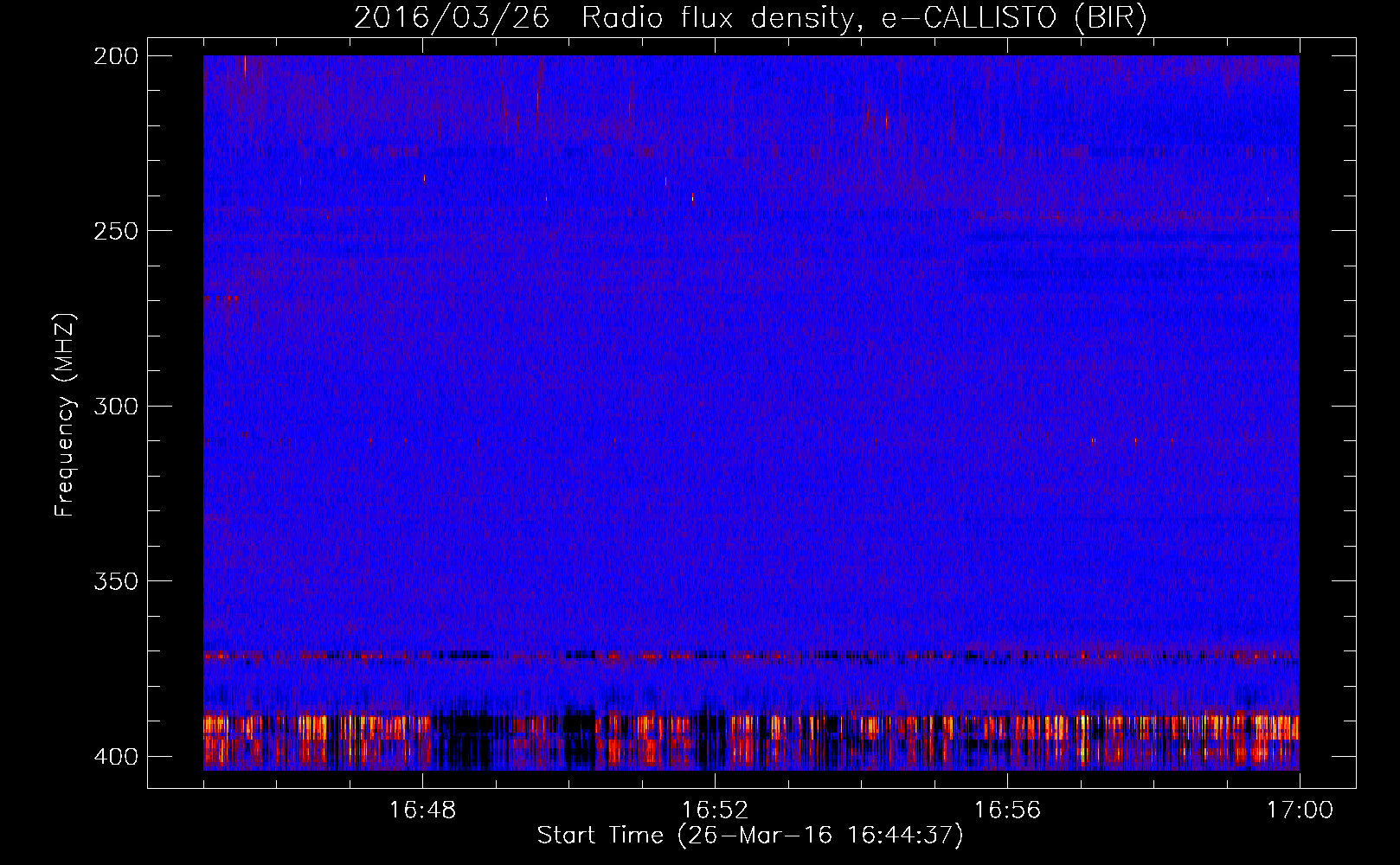This screenshot has width=1400, height=865.
Task: Click the plot title 'Radio flux density, e-CALLISTO (BIR)'
Action: click(x=864, y=18)
